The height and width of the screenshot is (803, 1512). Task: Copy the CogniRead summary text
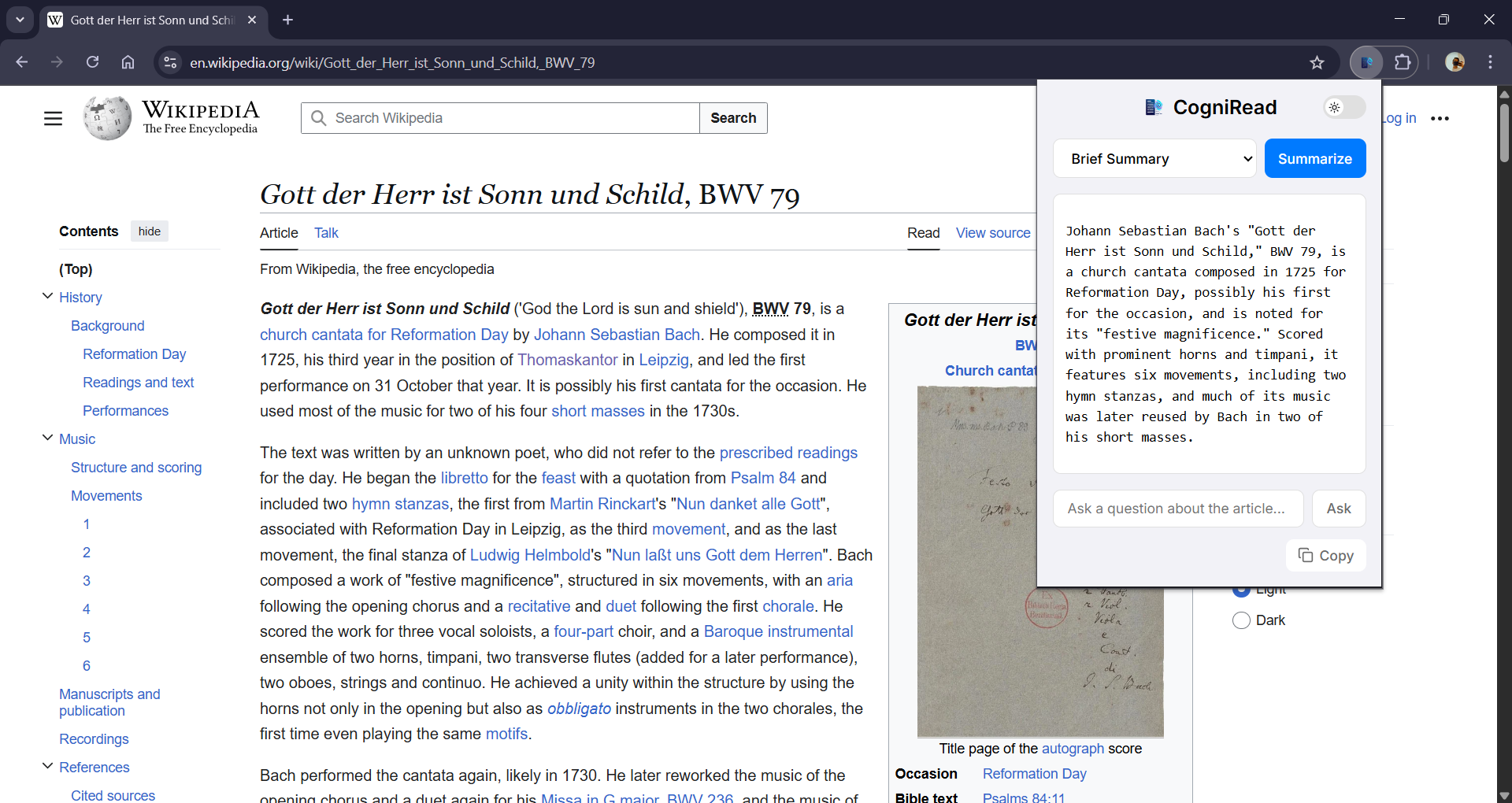[1326, 556]
